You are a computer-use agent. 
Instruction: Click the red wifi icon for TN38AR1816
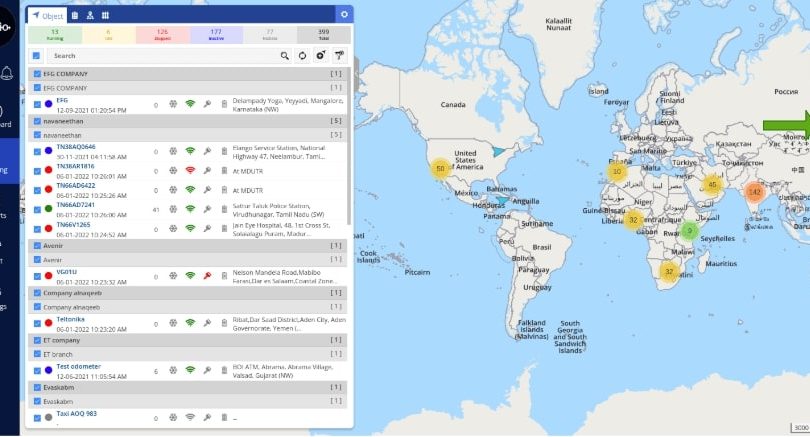click(x=190, y=169)
